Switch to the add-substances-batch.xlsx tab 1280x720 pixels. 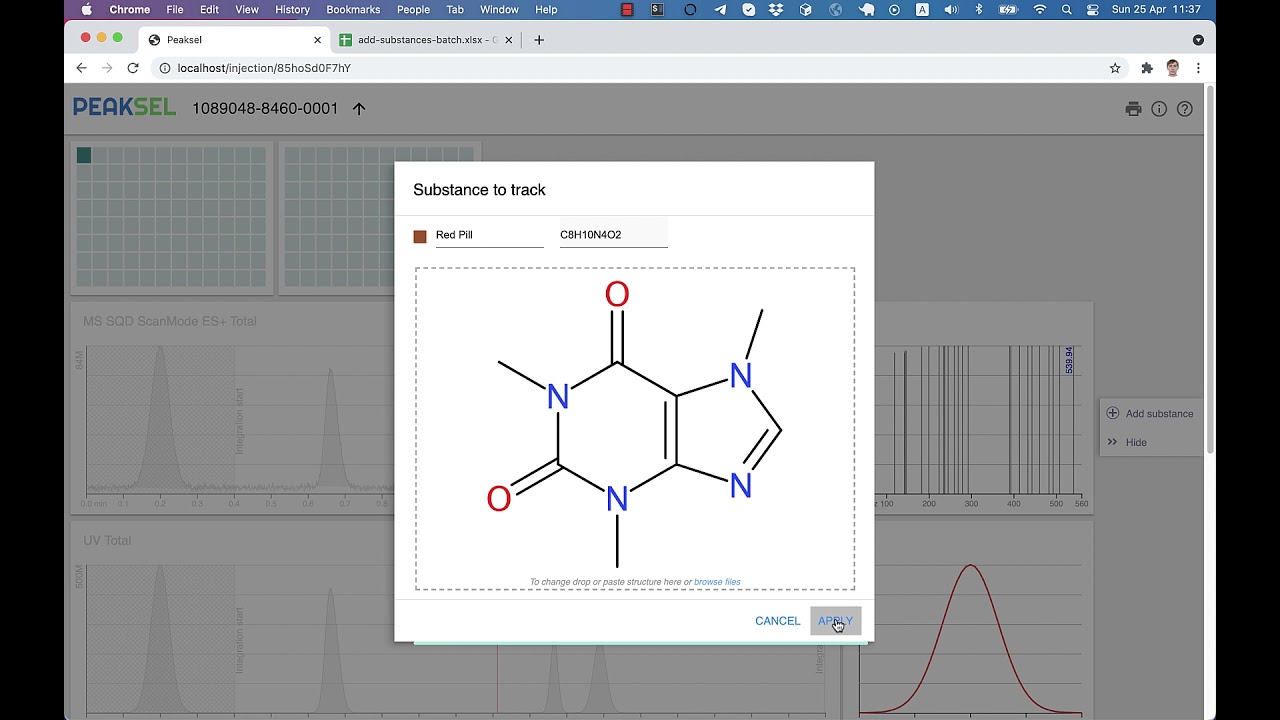[426, 40]
